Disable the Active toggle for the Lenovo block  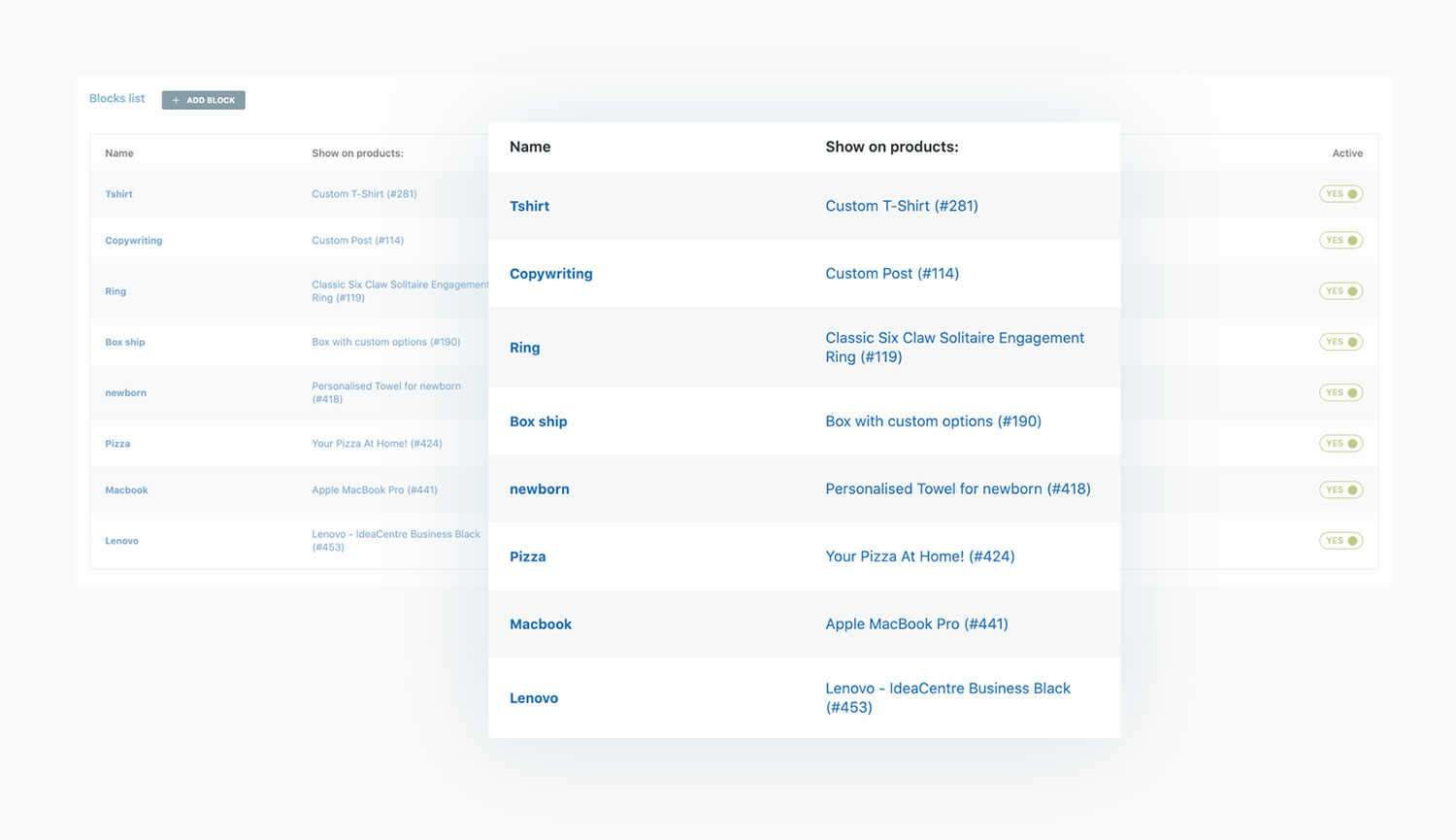tap(1340, 541)
